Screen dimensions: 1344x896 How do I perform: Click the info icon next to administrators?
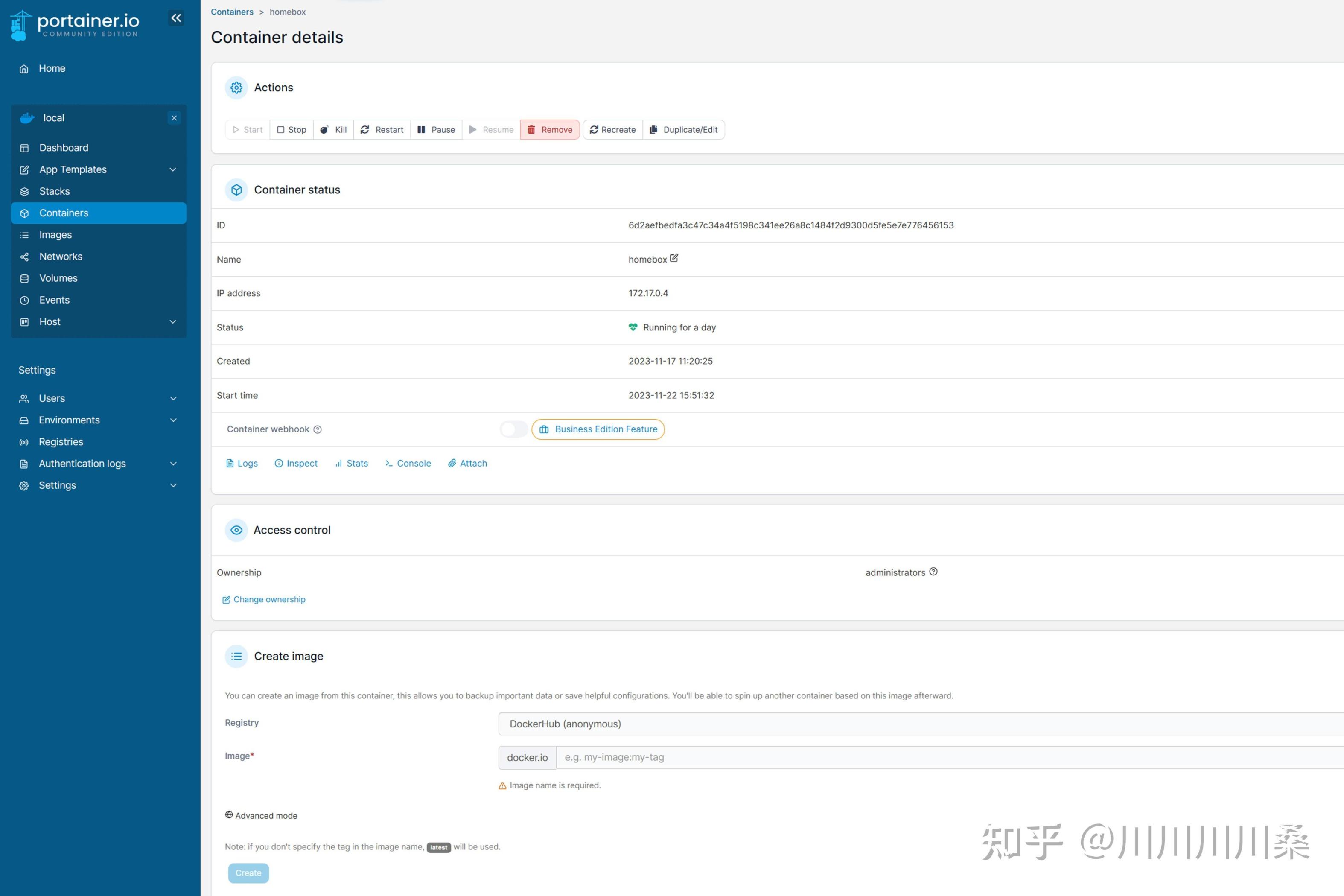coord(933,572)
